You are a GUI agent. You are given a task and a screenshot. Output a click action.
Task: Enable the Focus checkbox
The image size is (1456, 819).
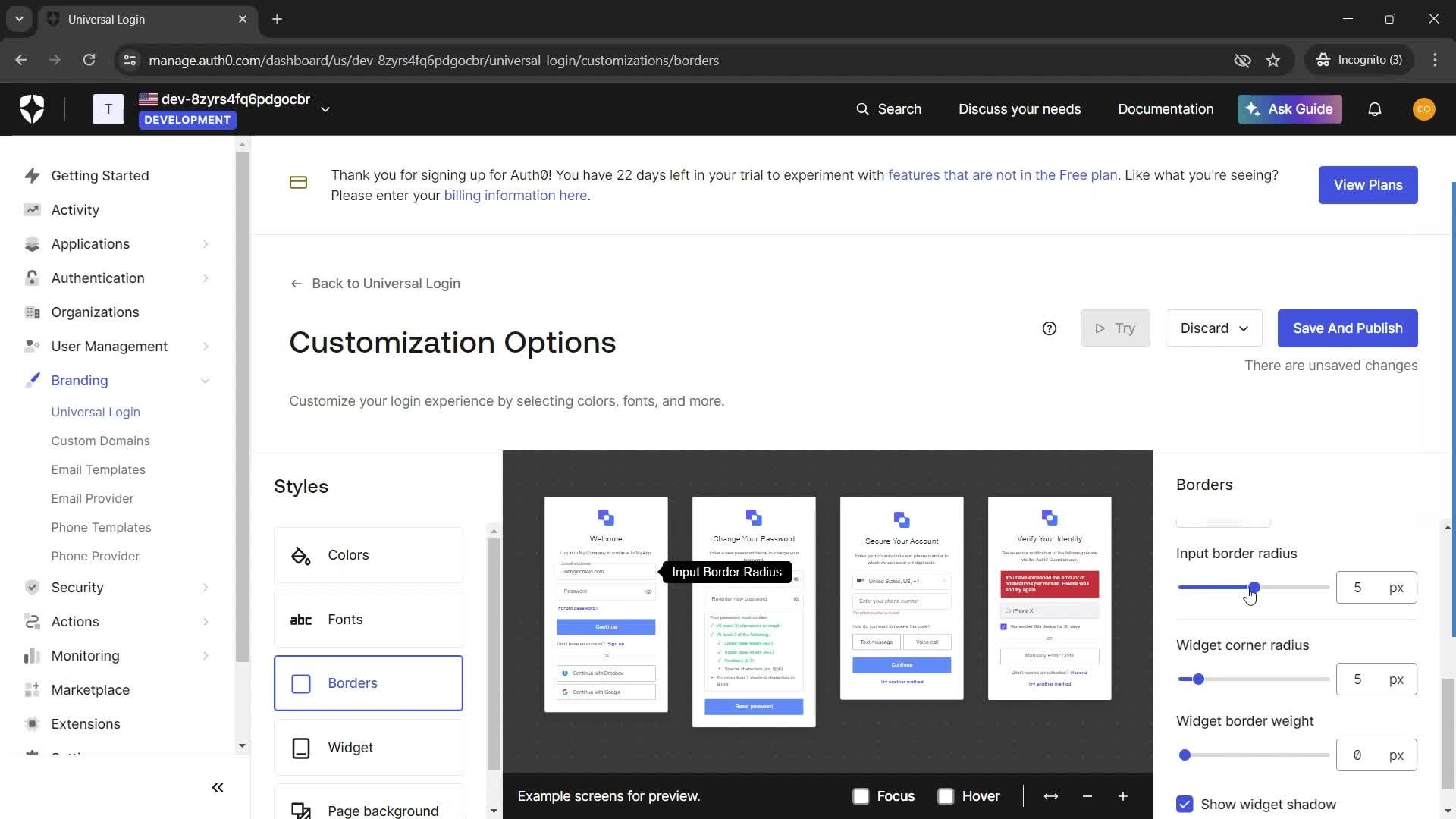(860, 796)
